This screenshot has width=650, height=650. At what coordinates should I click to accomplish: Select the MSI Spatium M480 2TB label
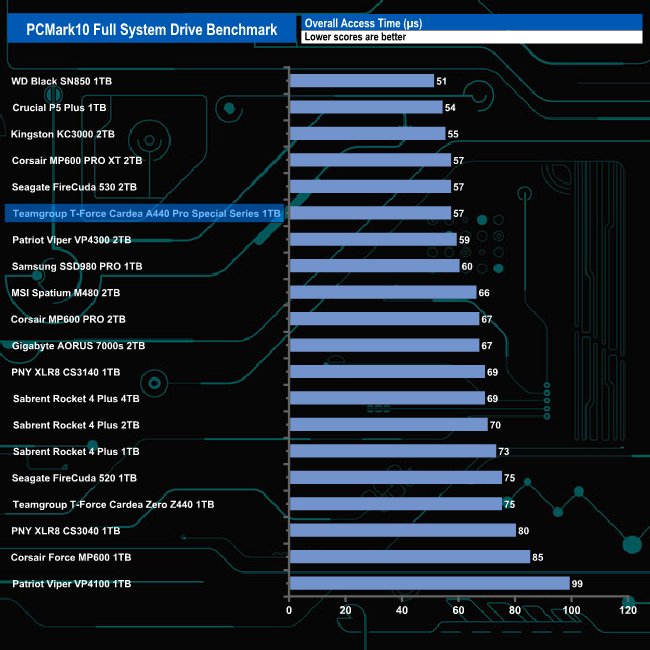[65, 293]
